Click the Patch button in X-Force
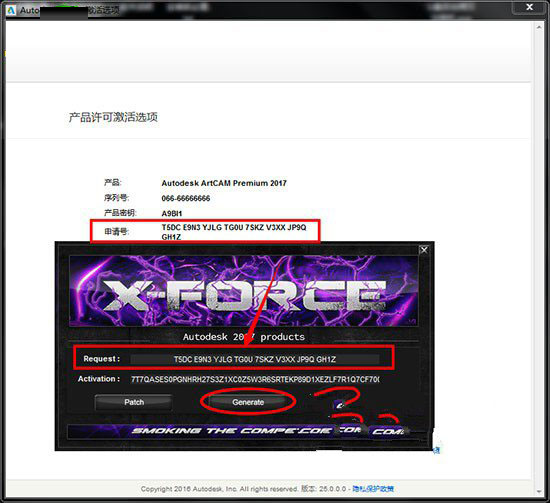The width and height of the screenshot is (550, 503). pyautogui.click(x=134, y=402)
